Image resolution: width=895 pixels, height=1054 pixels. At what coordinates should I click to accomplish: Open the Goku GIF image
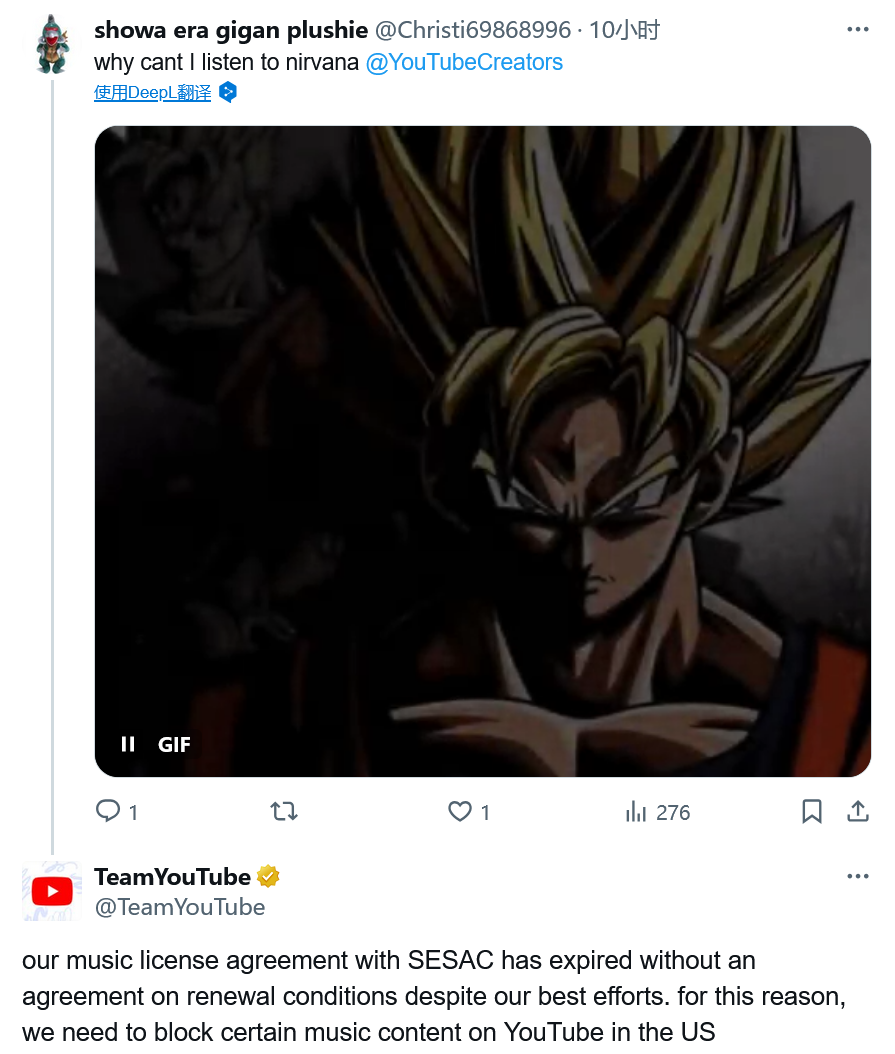(483, 450)
